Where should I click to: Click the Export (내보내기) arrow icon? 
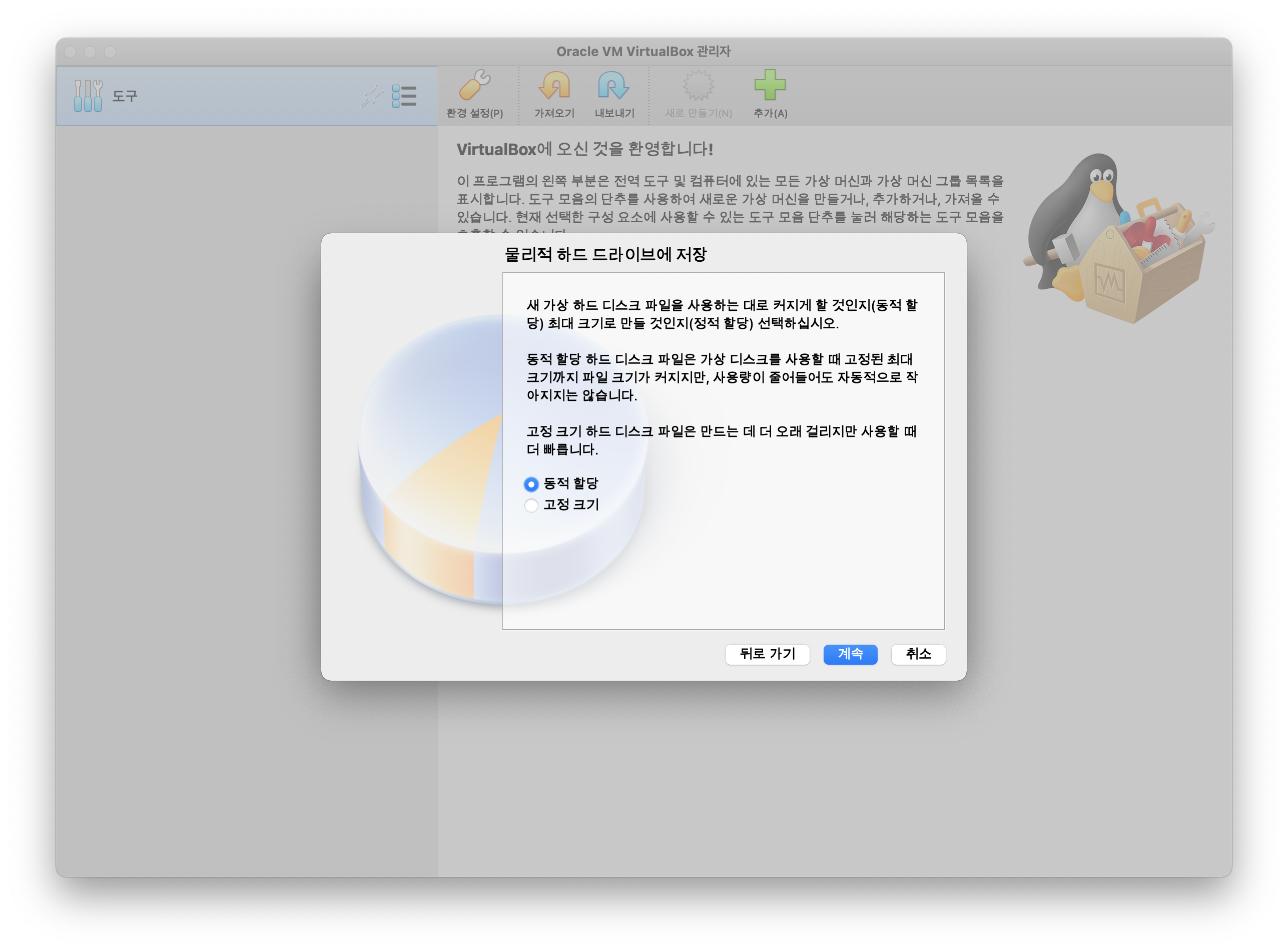point(613,85)
